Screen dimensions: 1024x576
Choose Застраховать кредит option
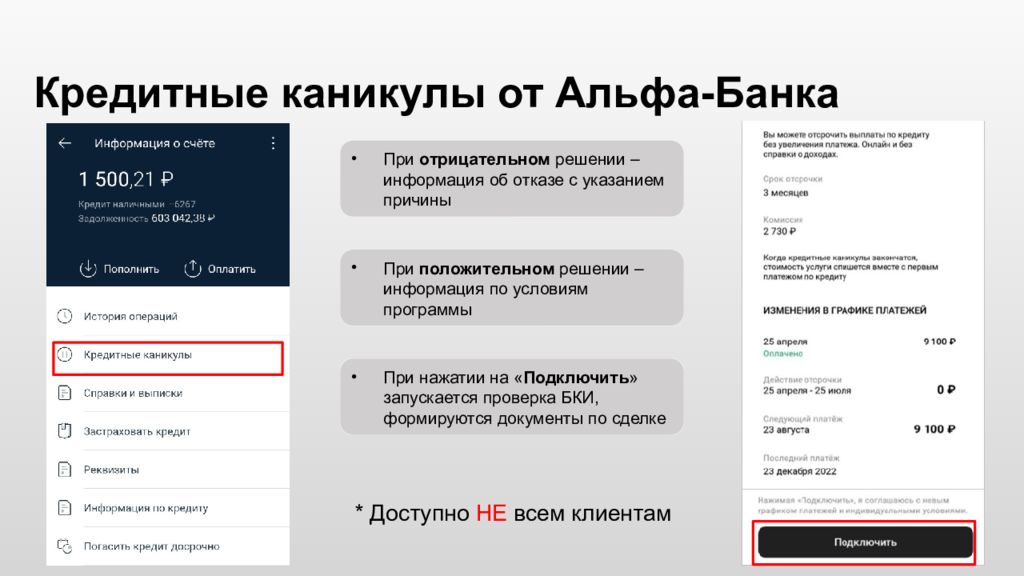click(x=168, y=431)
